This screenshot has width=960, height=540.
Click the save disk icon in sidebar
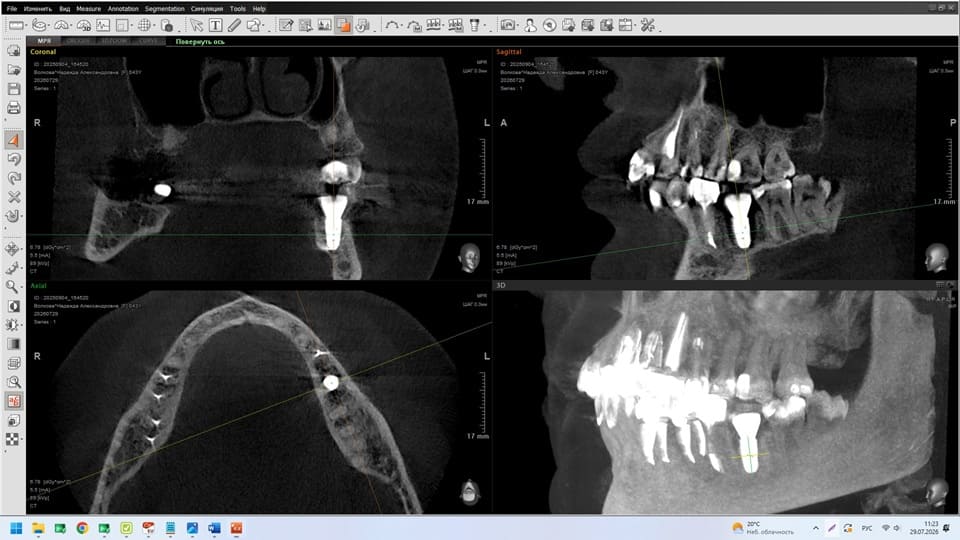[13, 89]
